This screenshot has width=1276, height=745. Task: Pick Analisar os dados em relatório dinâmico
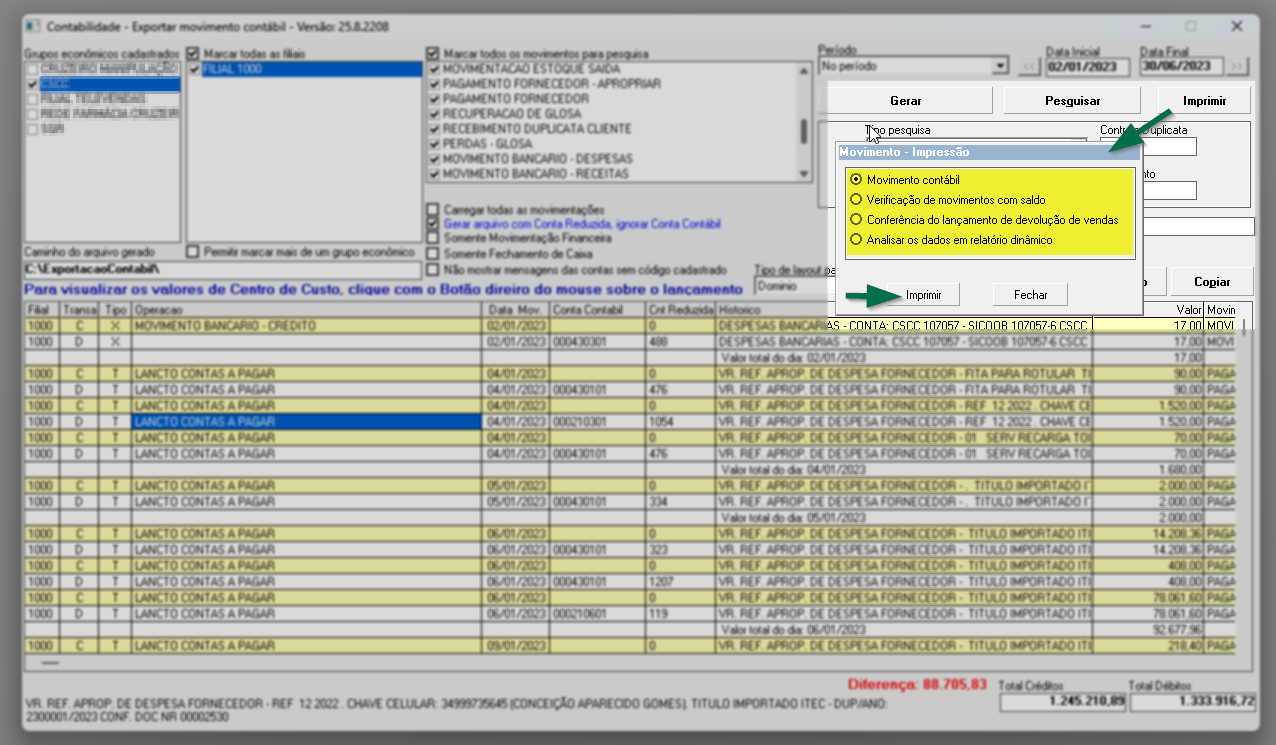pyautogui.click(x=856, y=240)
